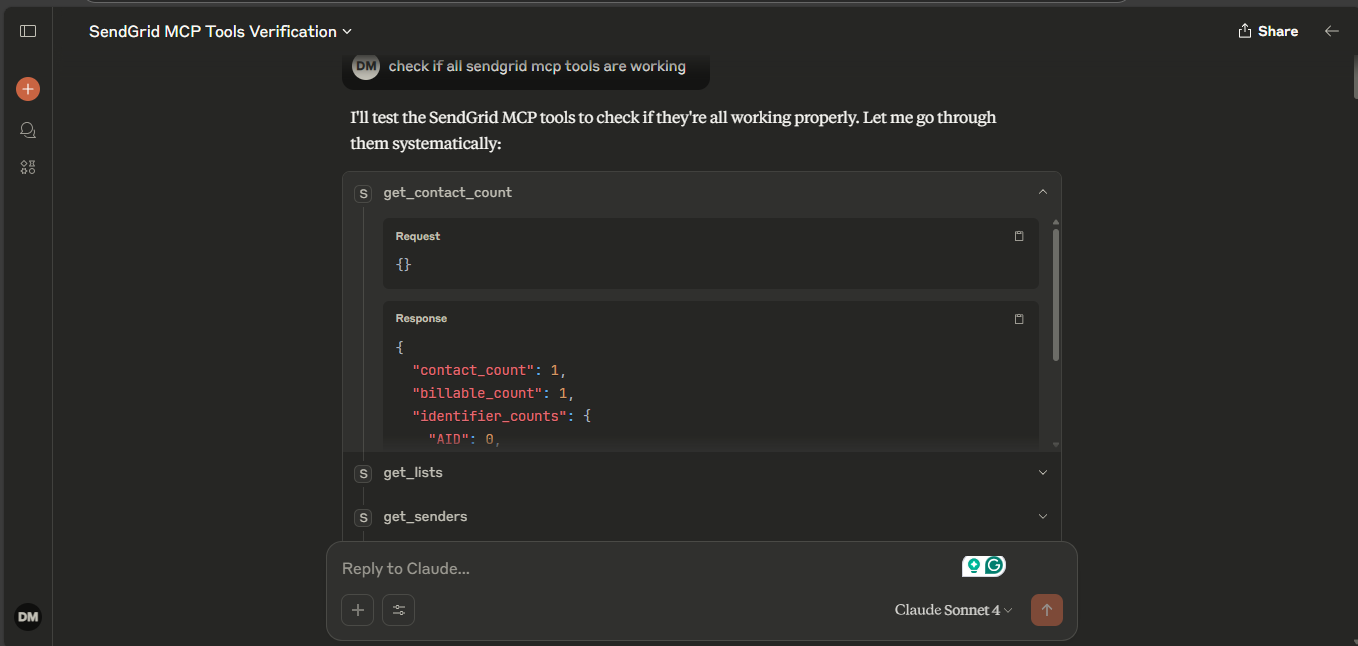Expand the get_senders tool call
This screenshot has width=1358, height=646.
(x=1043, y=516)
